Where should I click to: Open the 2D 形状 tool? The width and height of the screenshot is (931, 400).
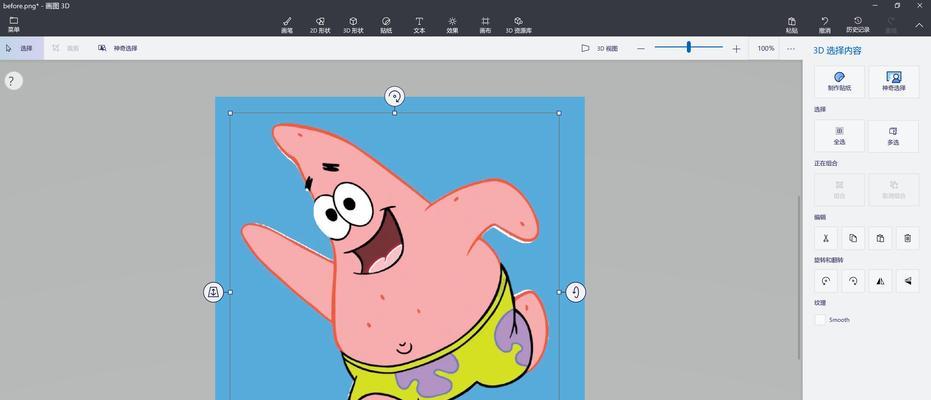[x=320, y=24]
